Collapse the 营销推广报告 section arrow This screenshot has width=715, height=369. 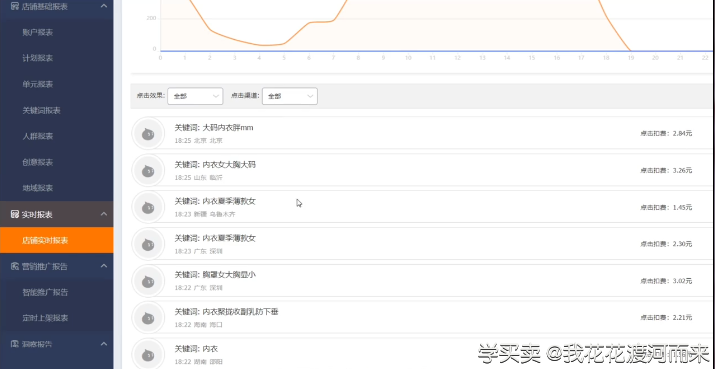click(x=104, y=266)
